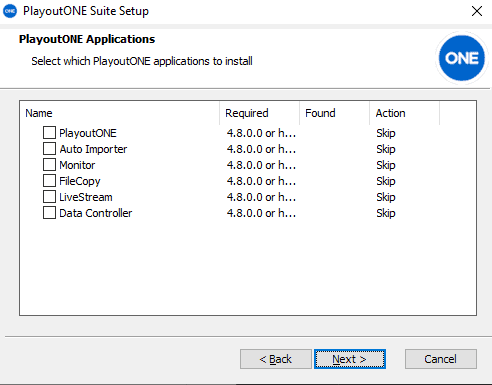Select the LiveStream row label
The image size is (492, 385).
(86, 197)
